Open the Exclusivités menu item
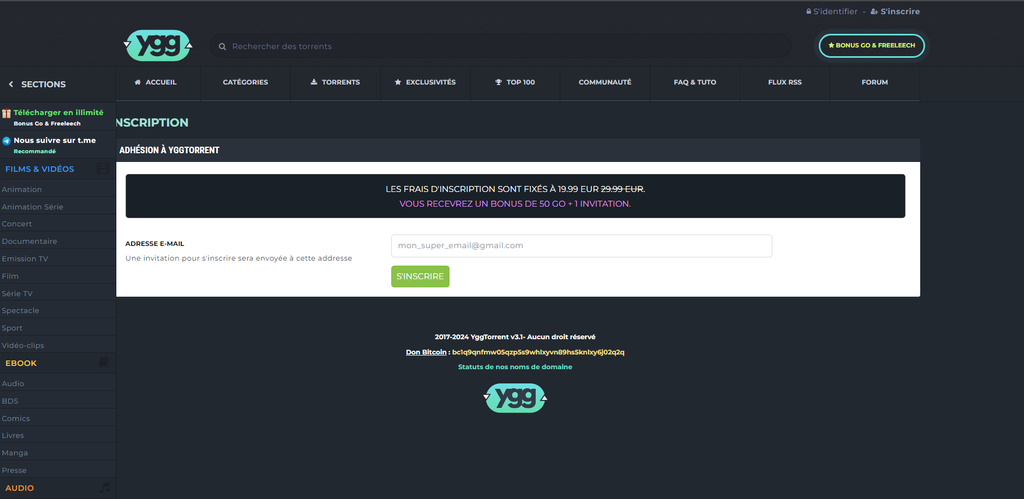The width and height of the screenshot is (1024, 499). coord(425,82)
